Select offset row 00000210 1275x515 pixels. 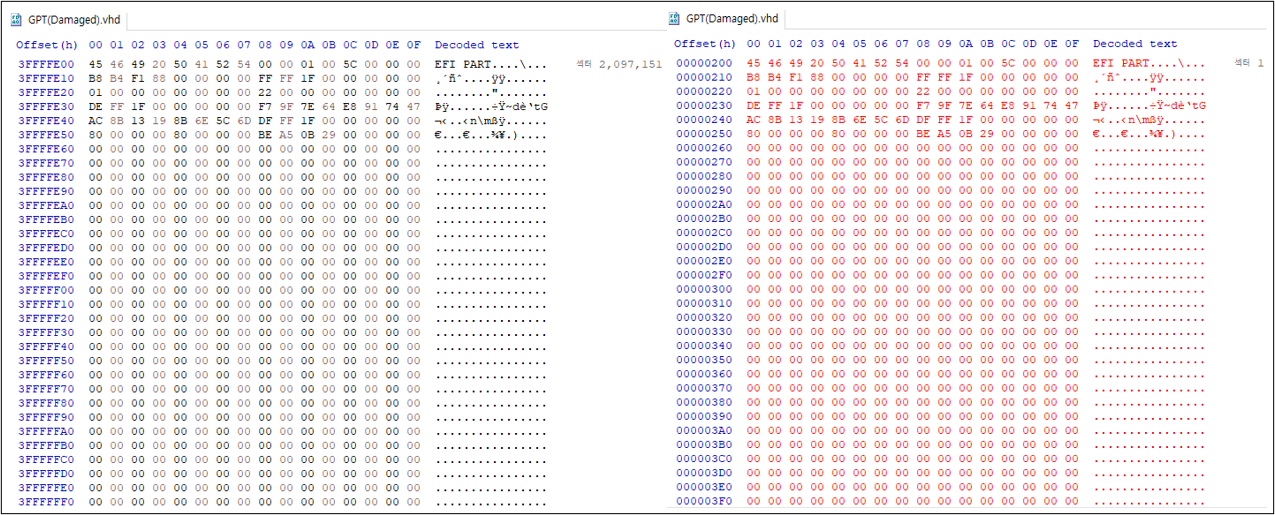[x=941, y=77]
